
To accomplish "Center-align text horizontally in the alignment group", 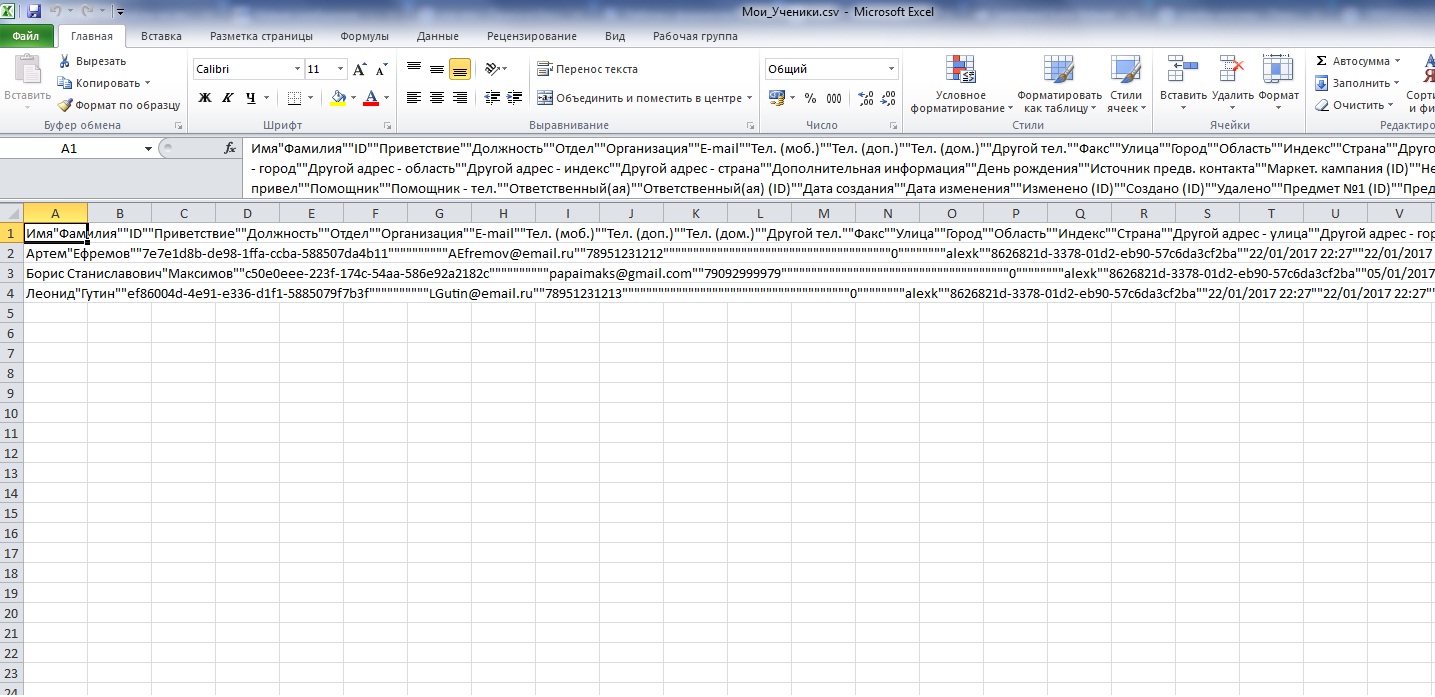I will tap(436, 98).
